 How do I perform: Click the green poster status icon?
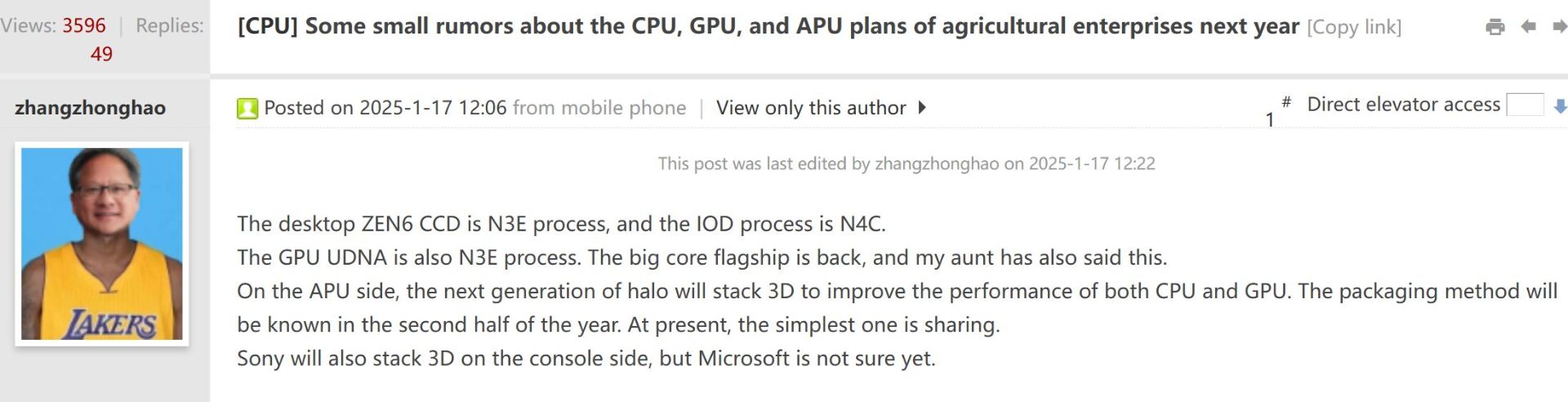click(247, 108)
